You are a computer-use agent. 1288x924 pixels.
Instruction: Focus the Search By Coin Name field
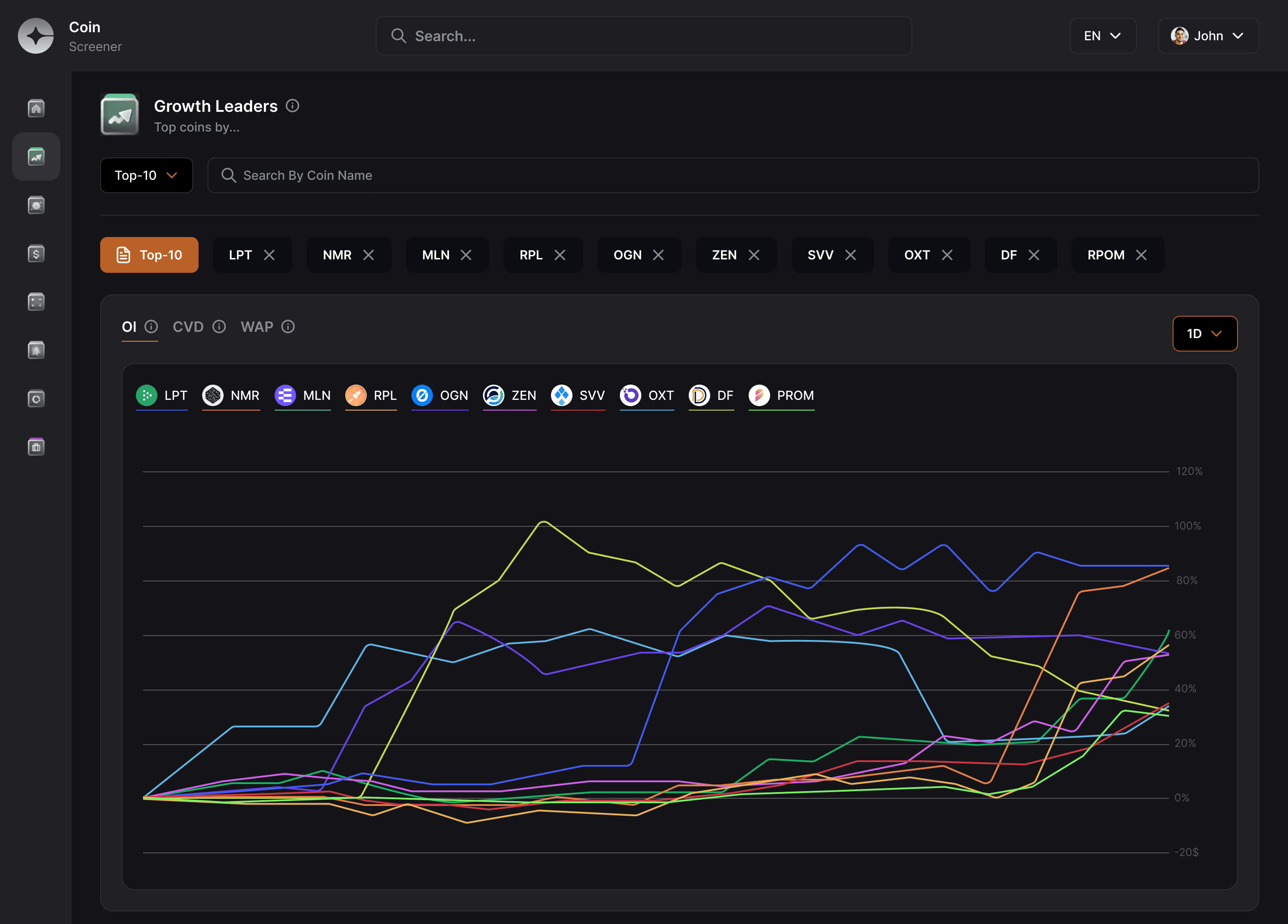click(733, 175)
